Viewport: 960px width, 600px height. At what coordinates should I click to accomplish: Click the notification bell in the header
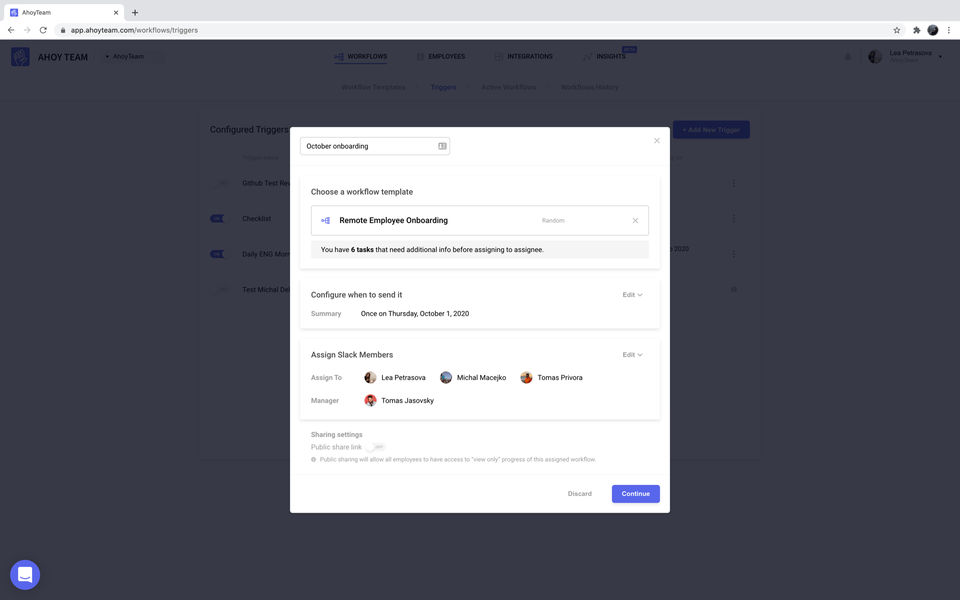pos(848,57)
